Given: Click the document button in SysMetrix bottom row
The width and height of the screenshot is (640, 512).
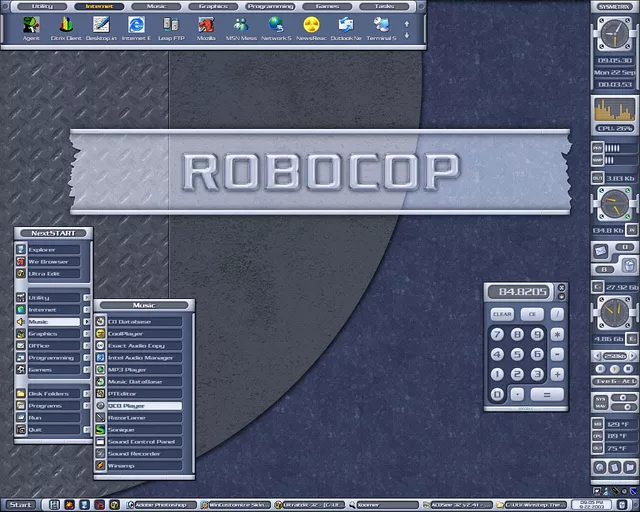Looking at the screenshot, I should (615, 467).
